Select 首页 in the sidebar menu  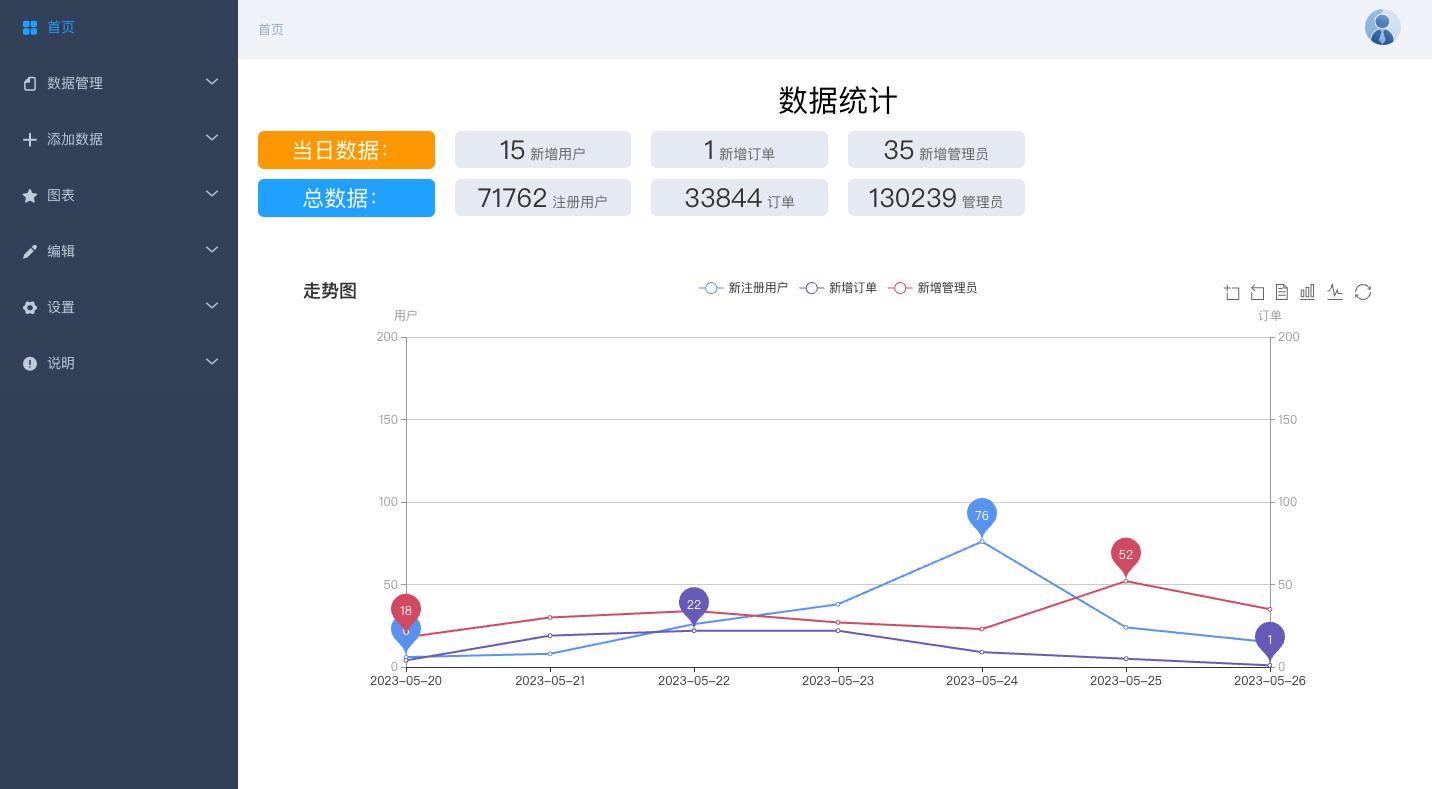coord(60,27)
